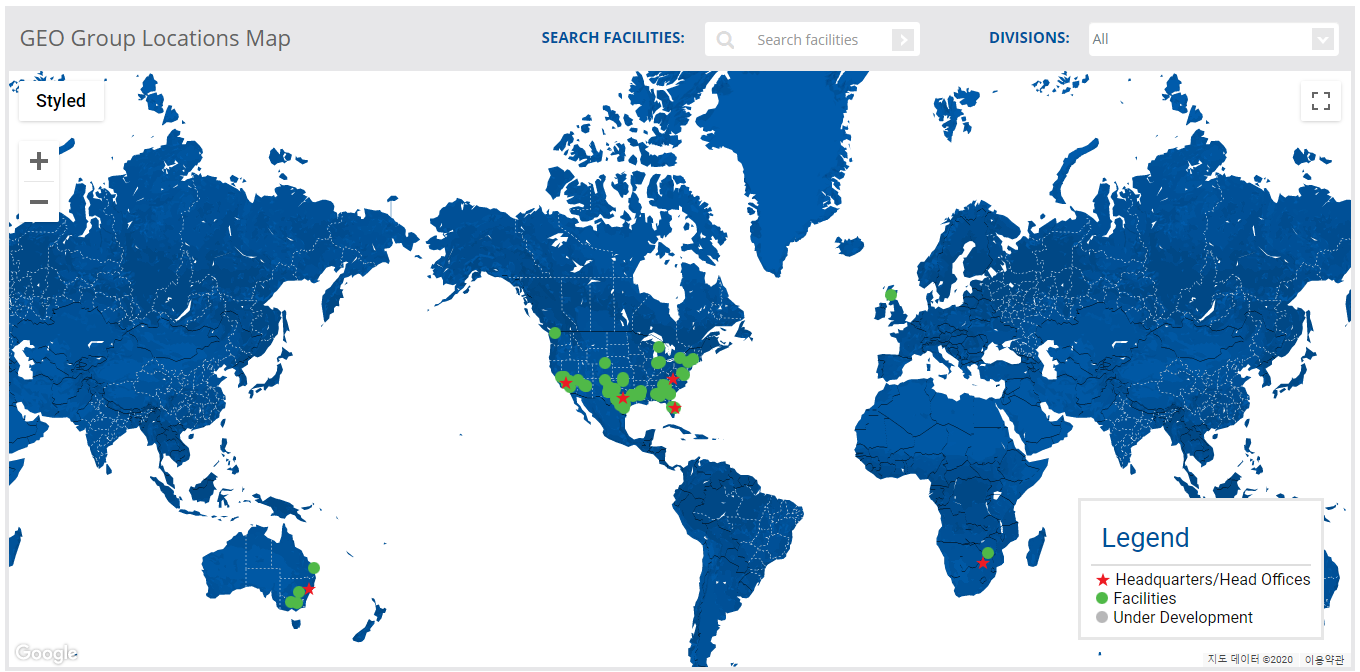
Task: Toggle fullscreen map view
Action: 1320,101
